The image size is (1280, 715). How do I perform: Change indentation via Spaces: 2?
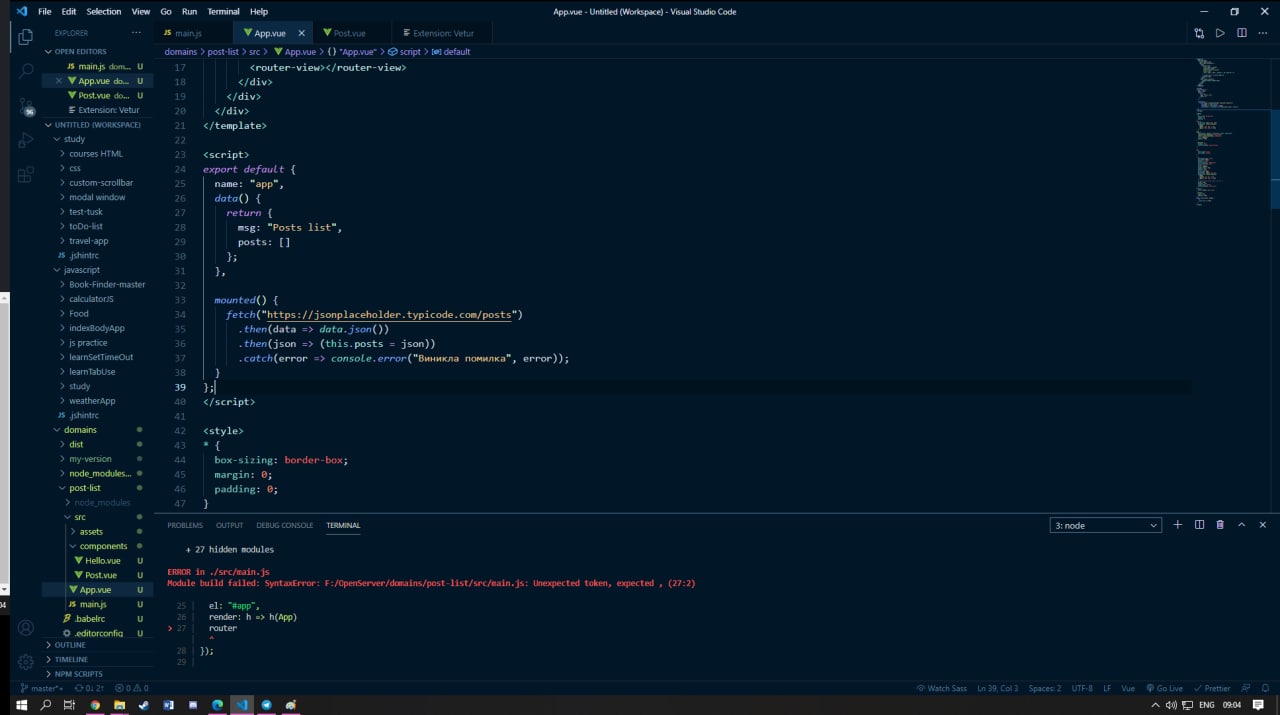click(1045, 688)
